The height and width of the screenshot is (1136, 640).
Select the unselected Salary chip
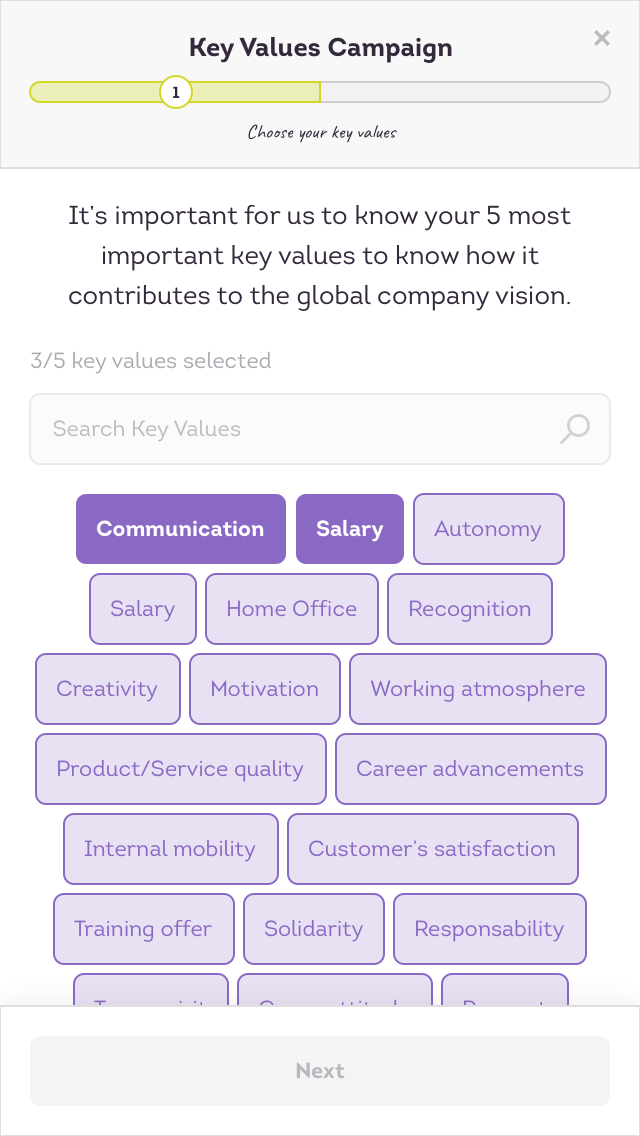(142, 609)
